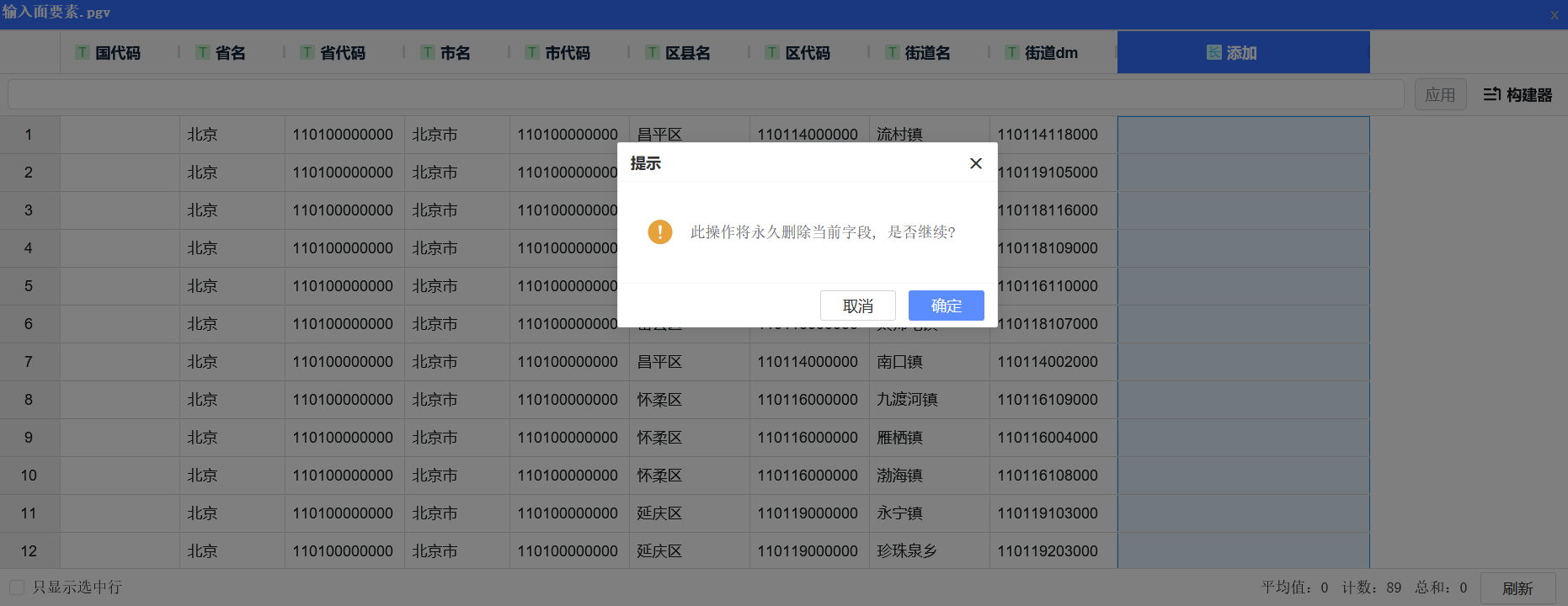The image size is (1568, 606).
Task: Click the text type icon beside 省代码
Action: click(307, 53)
